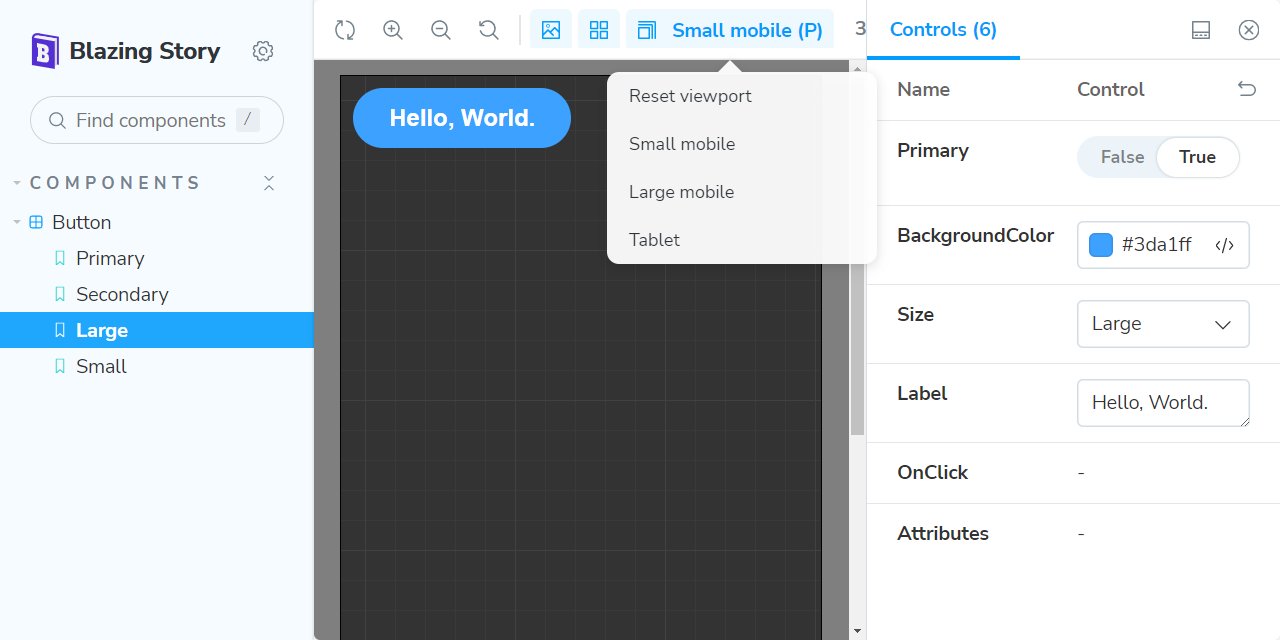The width and height of the screenshot is (1280, 640).
Task: Toggle the canvas grid overlay
Action: [599, 30]
